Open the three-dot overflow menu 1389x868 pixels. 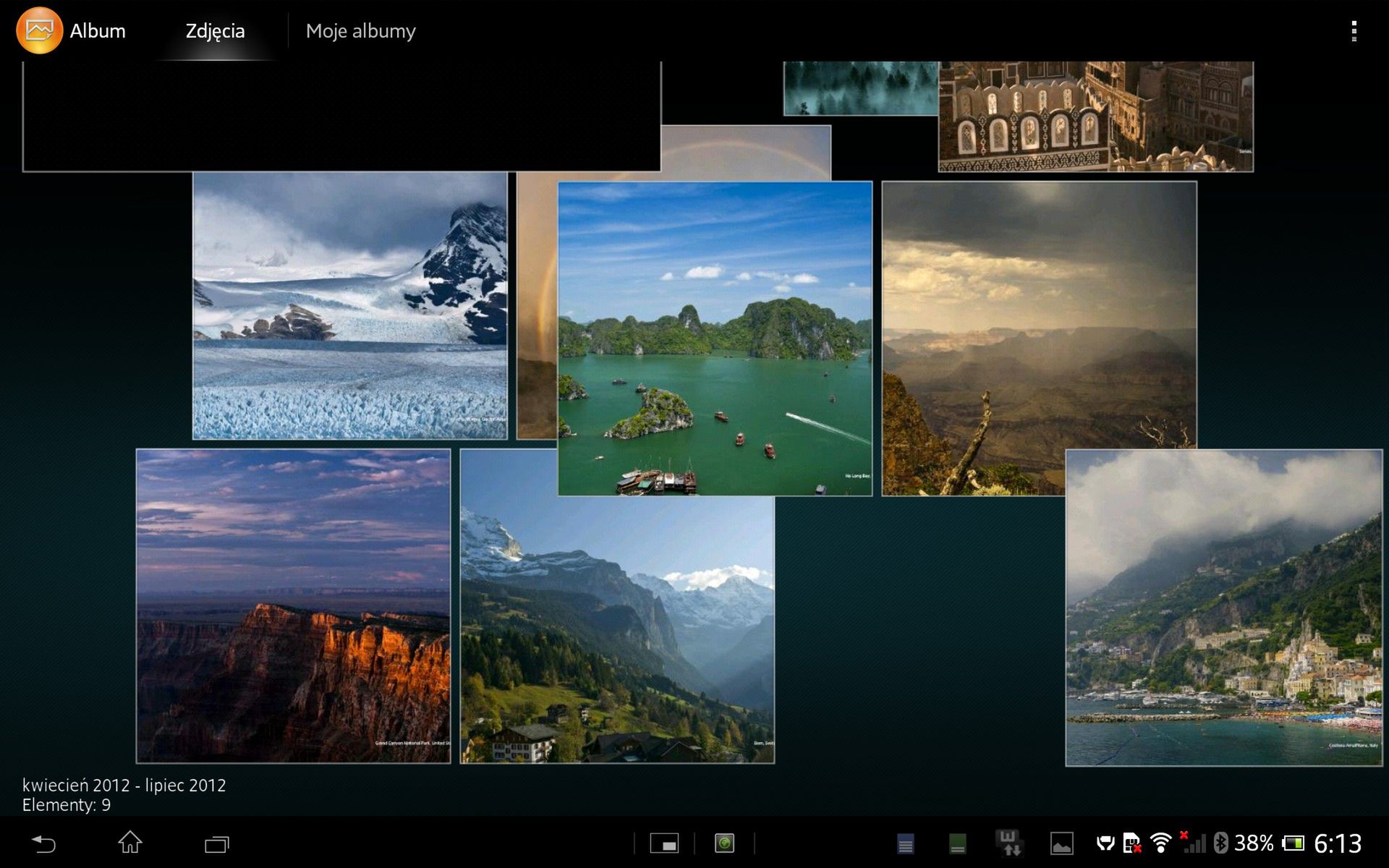click(1354, 31)
